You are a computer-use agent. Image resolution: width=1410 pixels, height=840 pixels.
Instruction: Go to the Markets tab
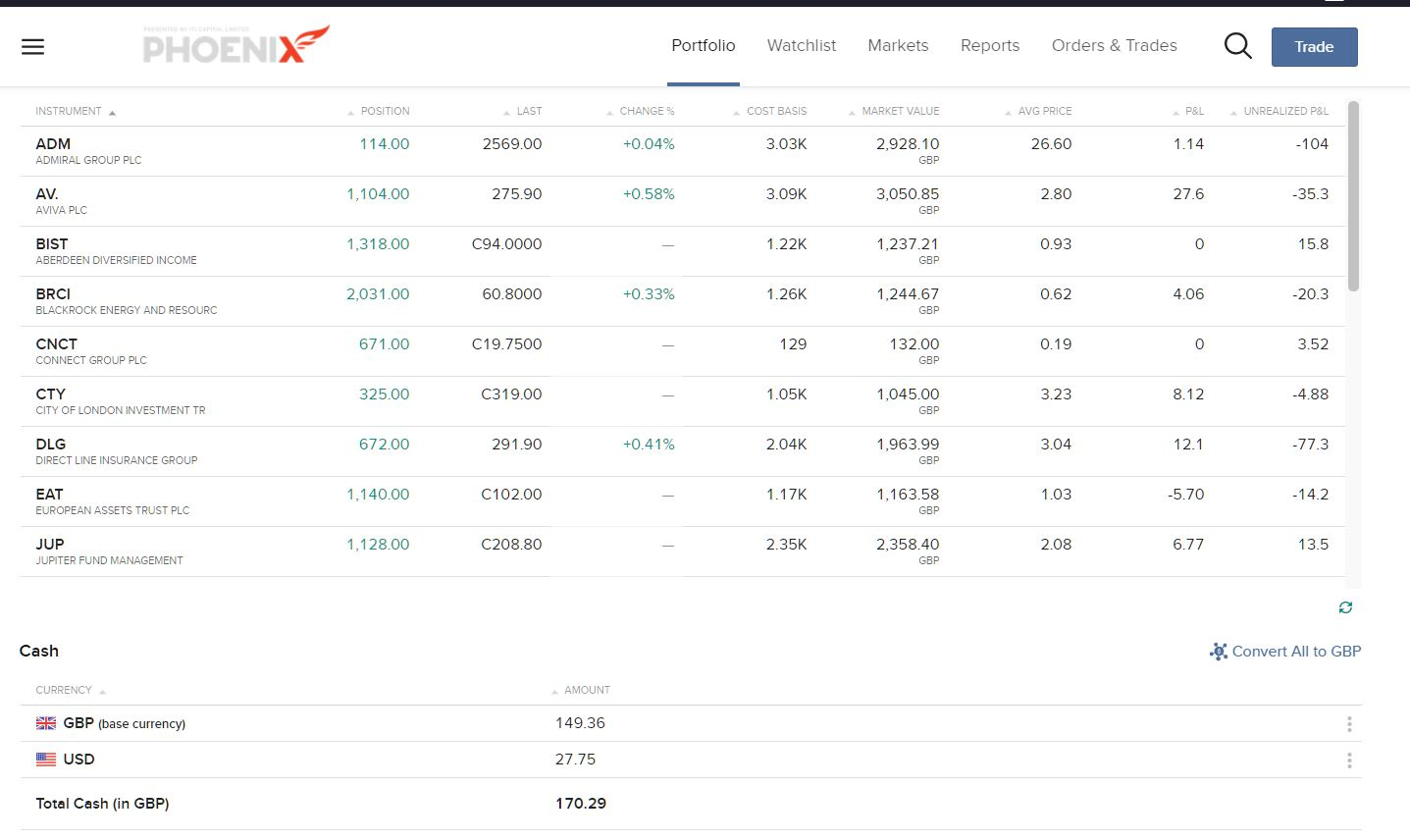click(x=898, y=46)
